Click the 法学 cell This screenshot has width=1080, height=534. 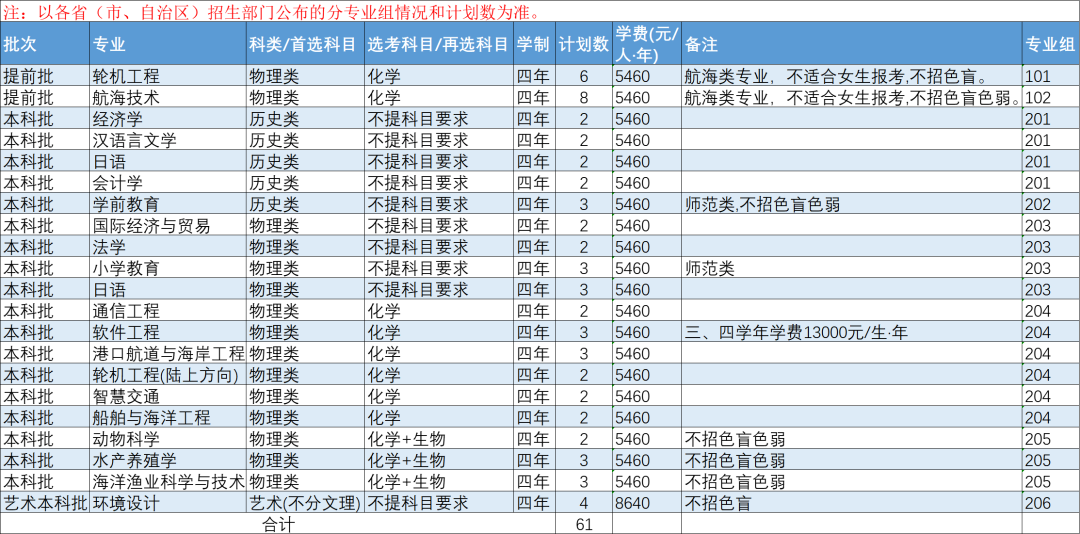click(x=168, y=247)
